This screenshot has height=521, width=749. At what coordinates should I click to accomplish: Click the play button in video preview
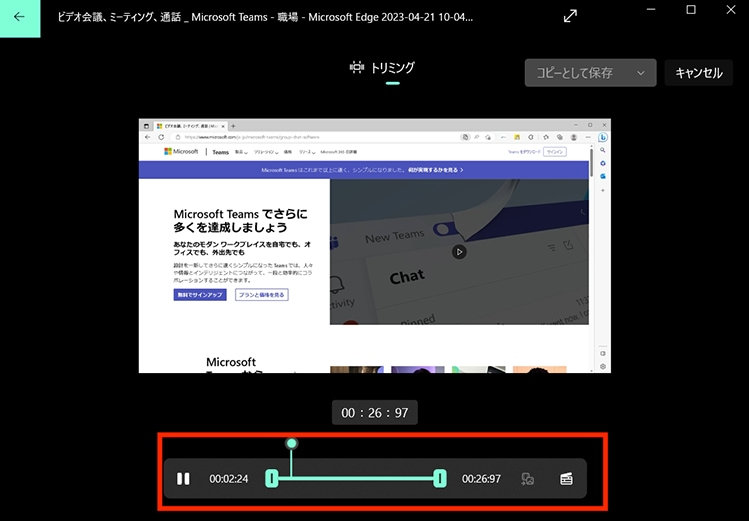[x=458, y=252]
